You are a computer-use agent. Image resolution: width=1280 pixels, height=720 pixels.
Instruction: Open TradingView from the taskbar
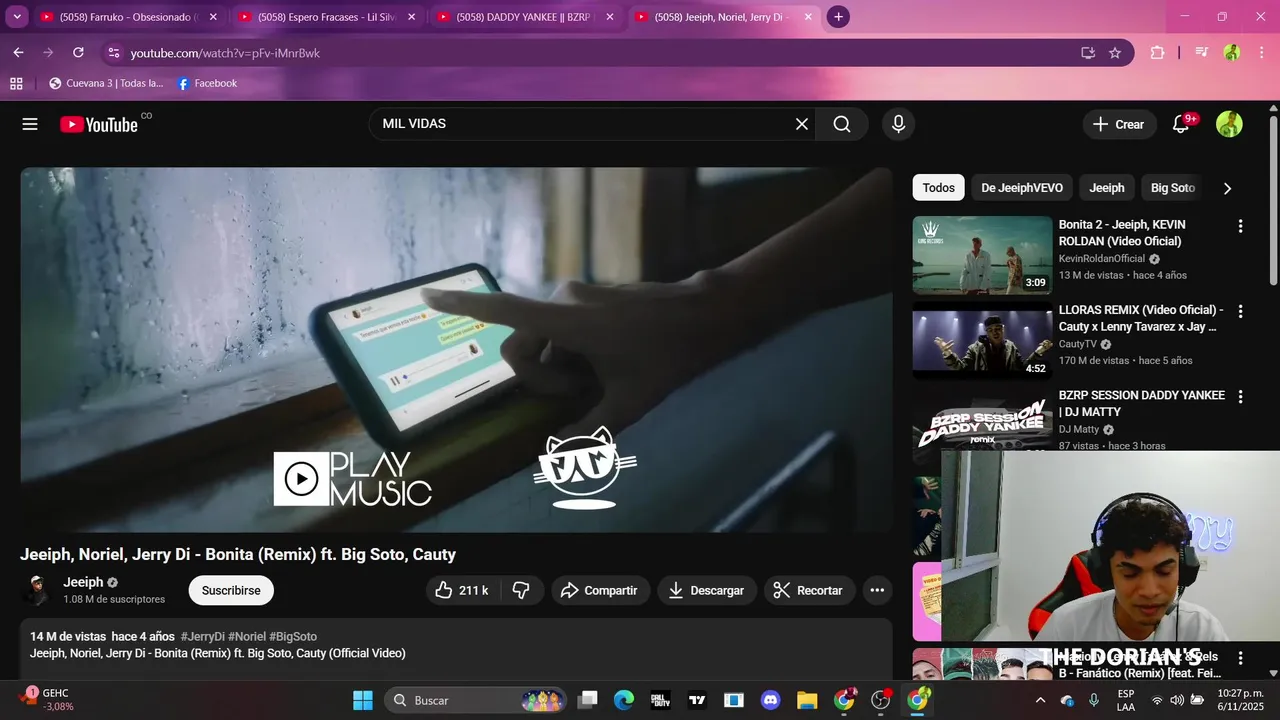tap(697, 700)
